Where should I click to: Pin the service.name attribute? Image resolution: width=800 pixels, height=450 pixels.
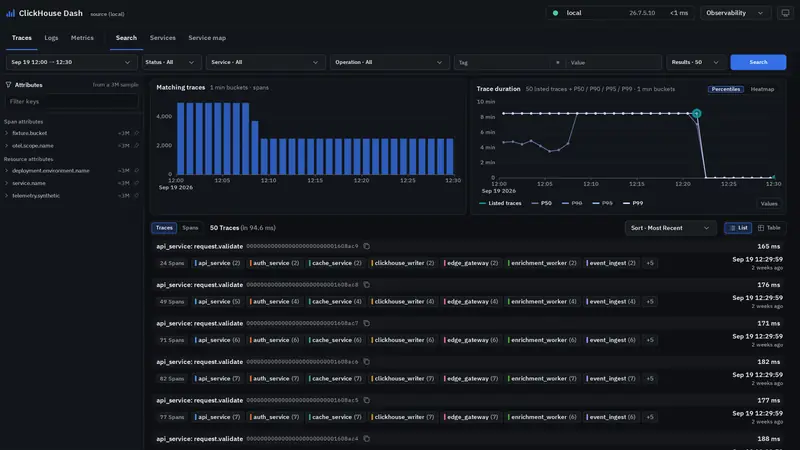[x=137, y=183]
